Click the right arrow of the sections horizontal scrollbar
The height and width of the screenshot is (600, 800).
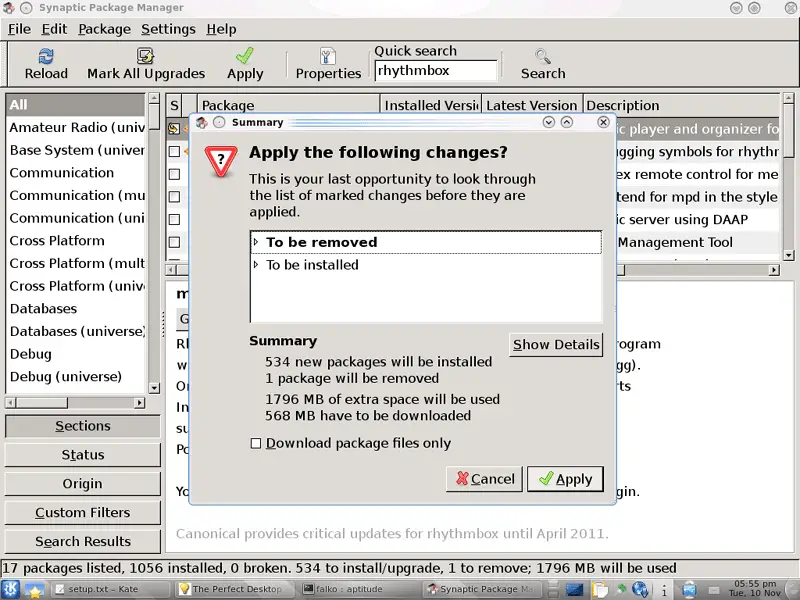pyautogui.click(x=139, y=403)
